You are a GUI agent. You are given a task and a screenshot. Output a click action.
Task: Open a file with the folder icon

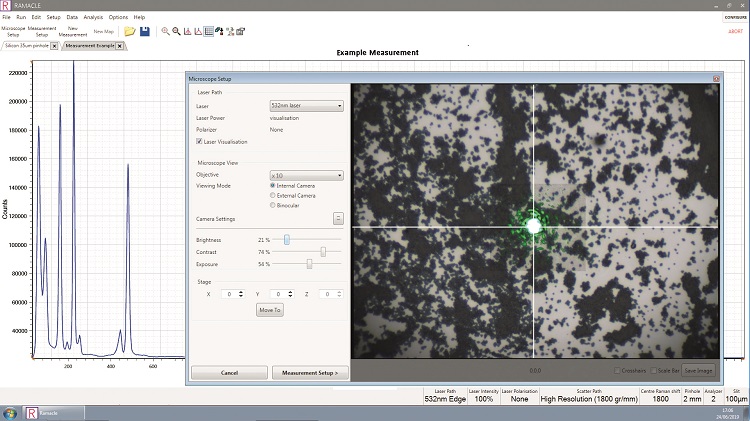130,32
